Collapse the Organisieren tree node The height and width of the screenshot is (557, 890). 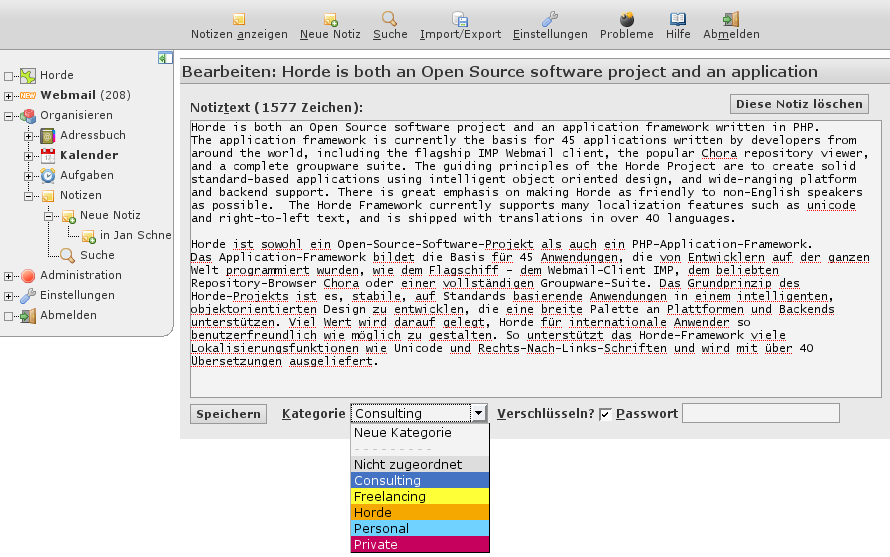tap(8, 116)
